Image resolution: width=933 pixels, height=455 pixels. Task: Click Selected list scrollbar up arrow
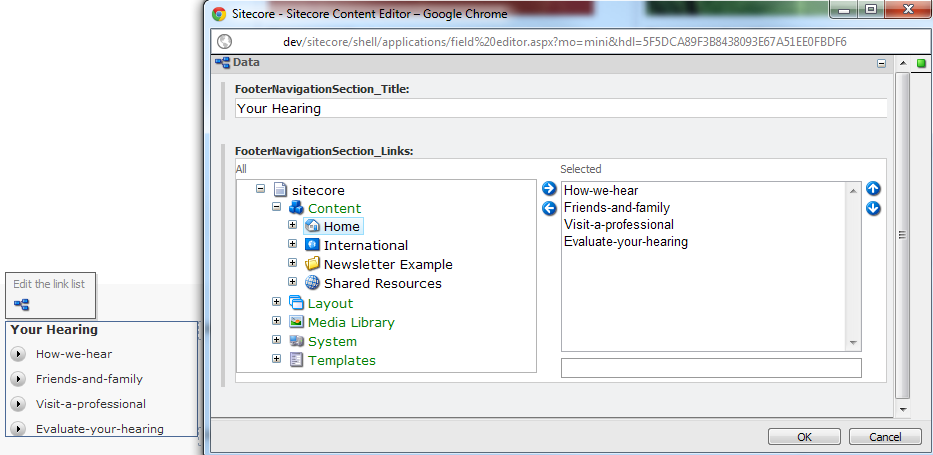[853, 190]
